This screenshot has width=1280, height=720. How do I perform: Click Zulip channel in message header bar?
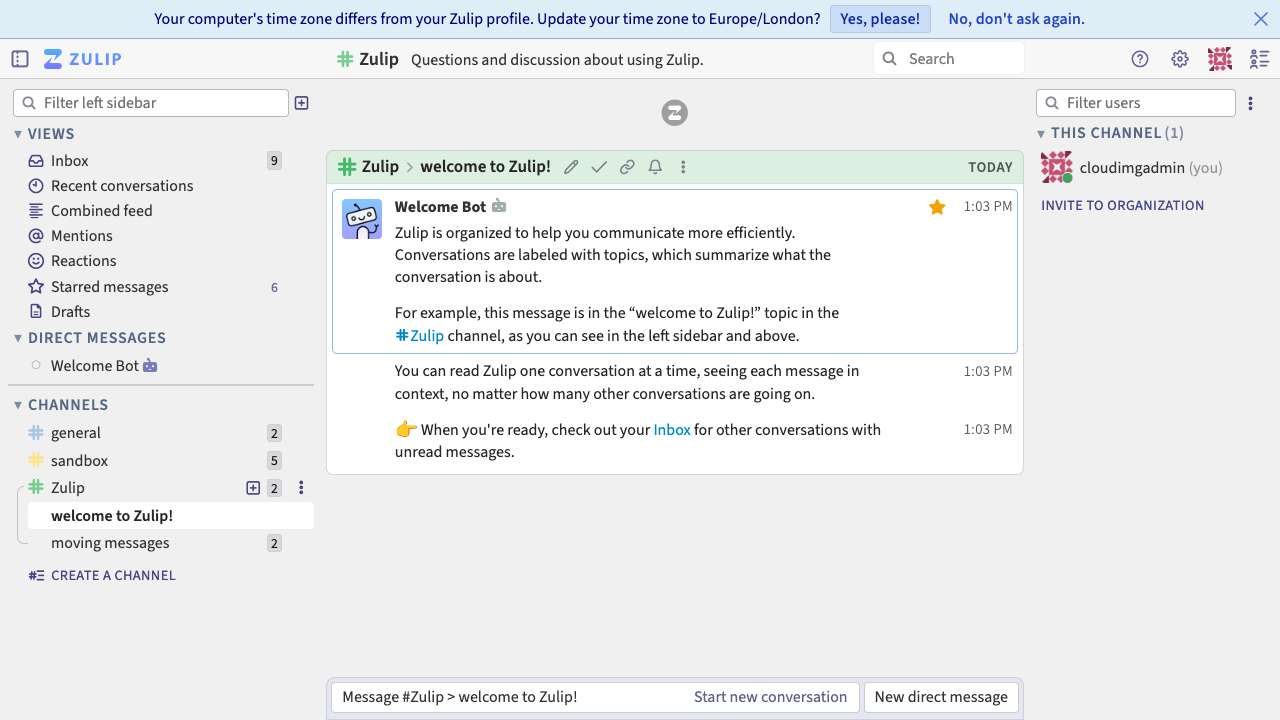tap(380, 167)
